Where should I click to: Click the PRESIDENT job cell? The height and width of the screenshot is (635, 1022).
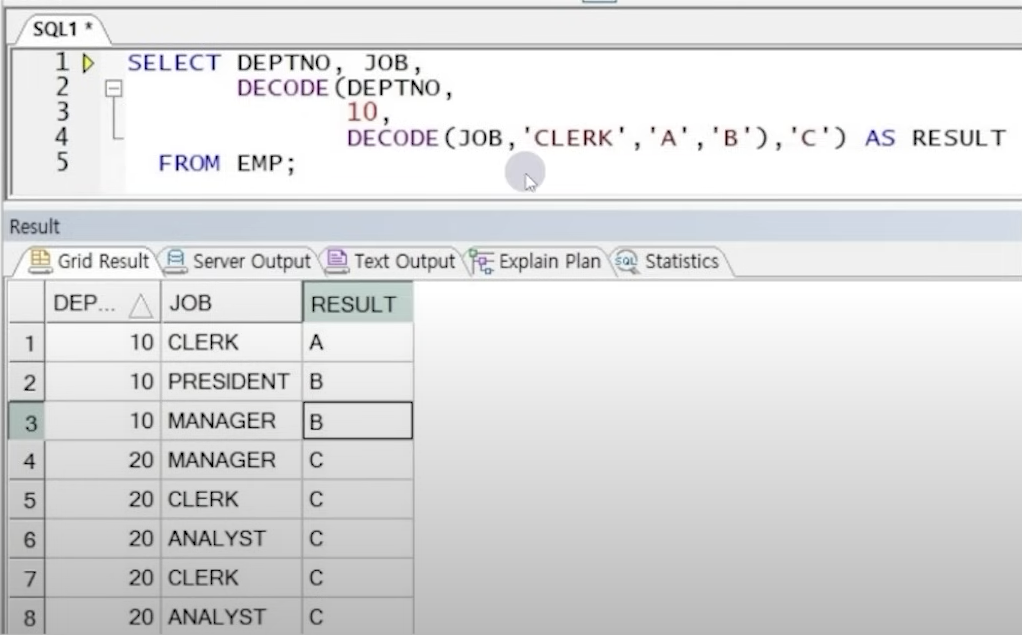pos(231,381)
